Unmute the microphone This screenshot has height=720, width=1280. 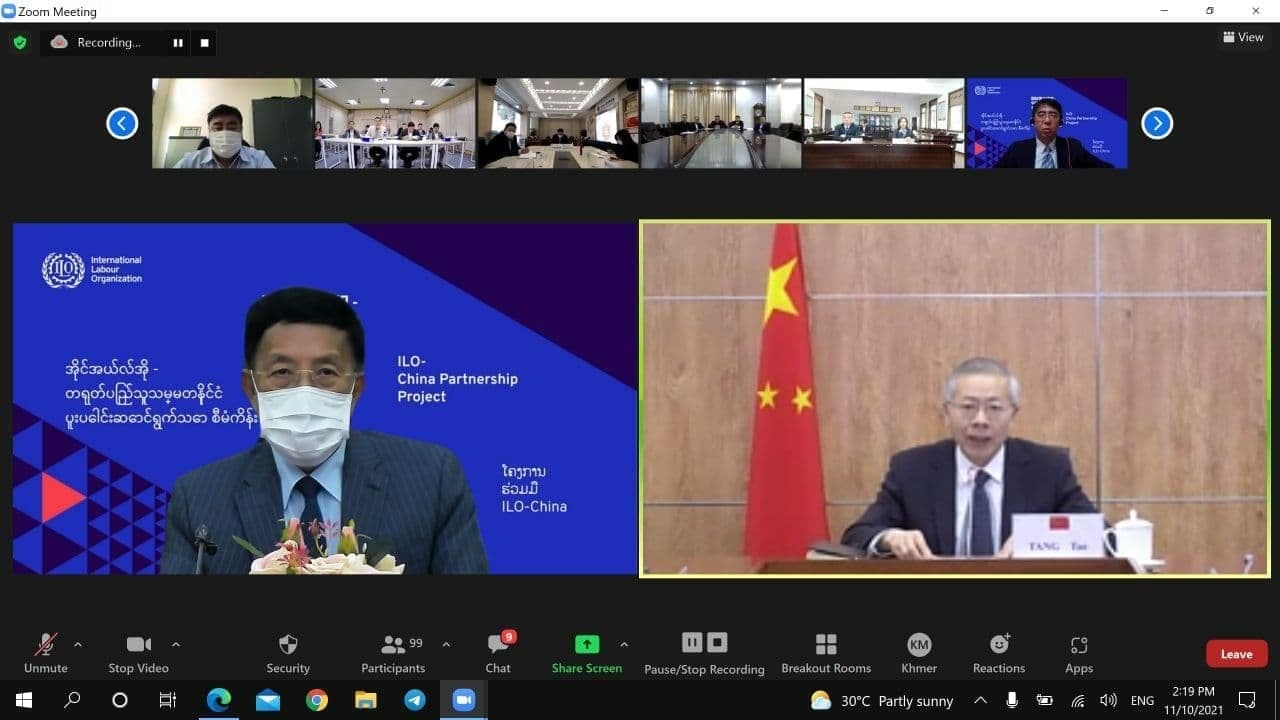(x=46, y=654)
